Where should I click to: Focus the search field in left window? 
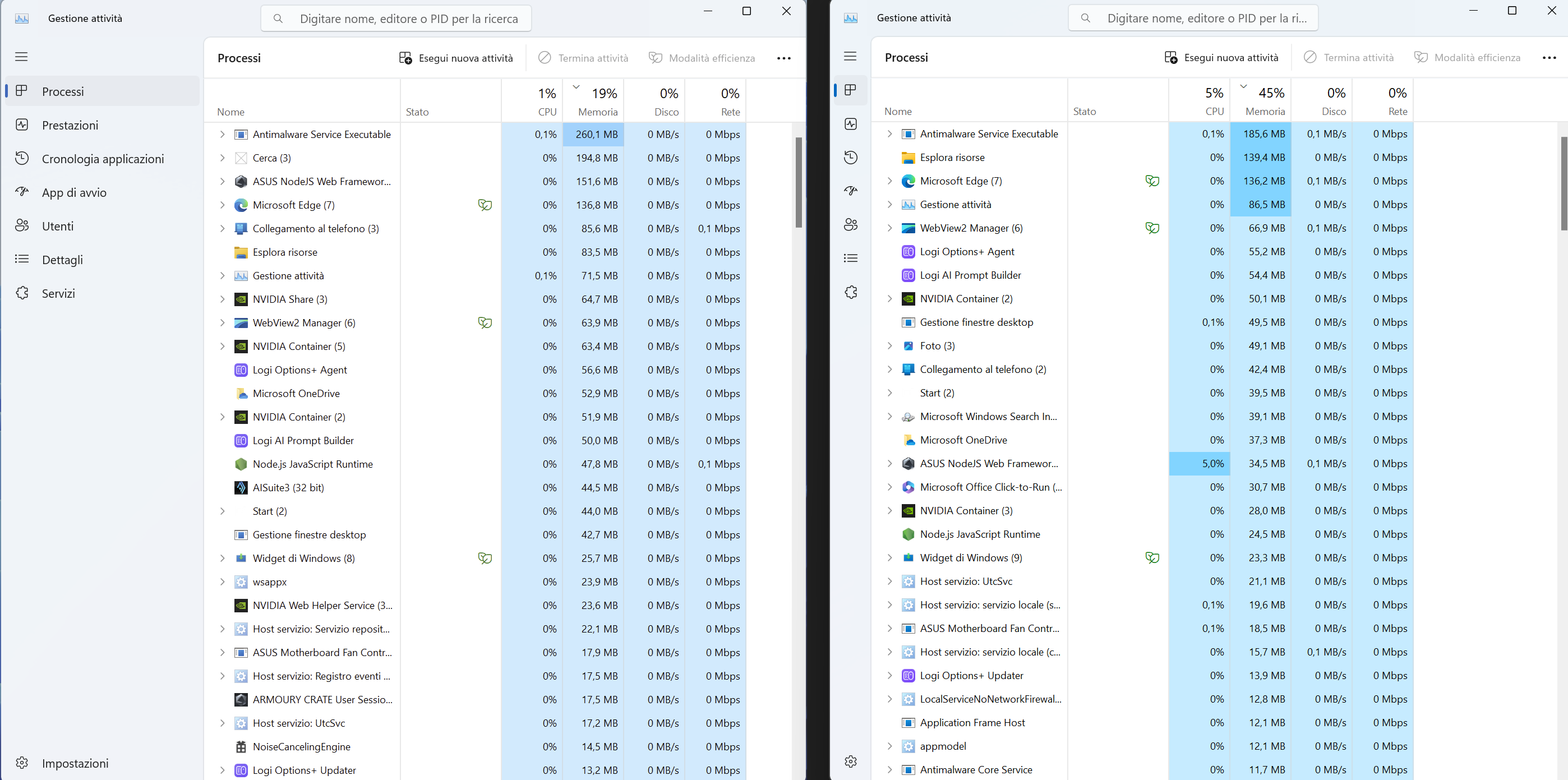pyautogui.click(x=396, y=19)
